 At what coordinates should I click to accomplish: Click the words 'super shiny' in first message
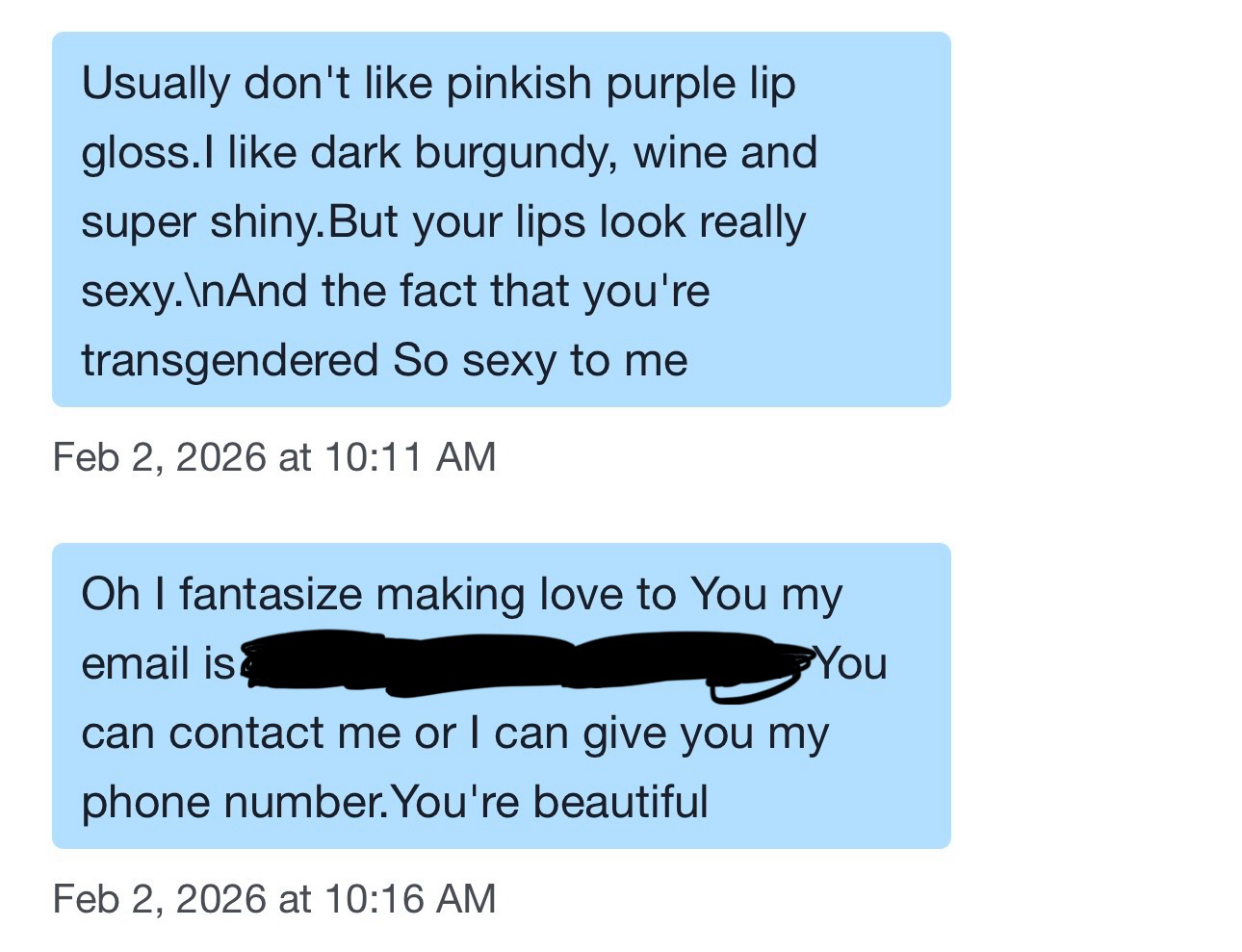[197, 222]
